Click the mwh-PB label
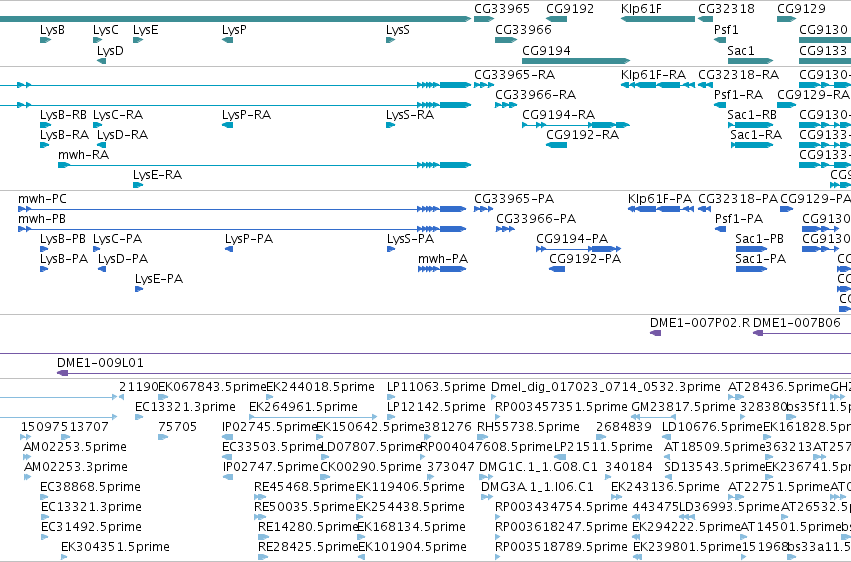The height and width of the screenshot is (562, 851). [42, 219]
